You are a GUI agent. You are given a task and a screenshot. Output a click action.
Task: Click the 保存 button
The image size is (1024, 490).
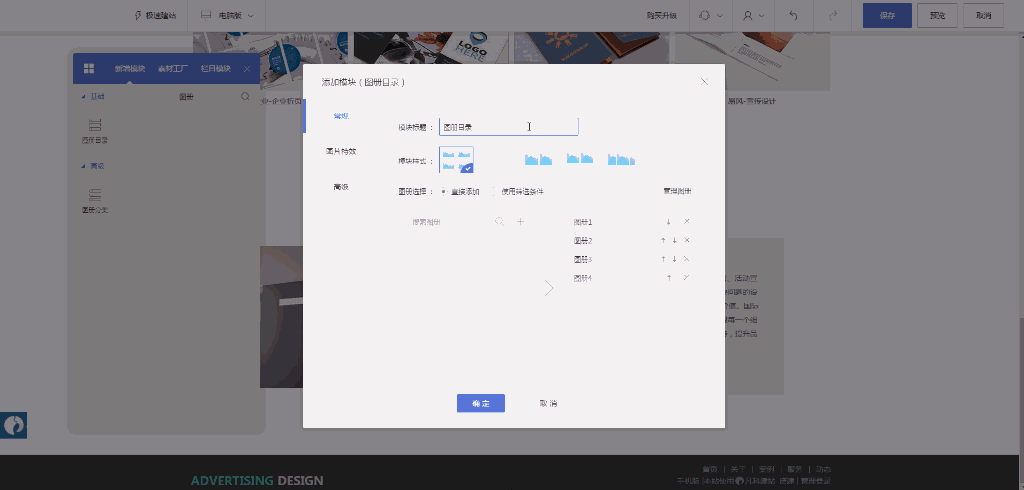pyautogui.click(x=887, y=15)
